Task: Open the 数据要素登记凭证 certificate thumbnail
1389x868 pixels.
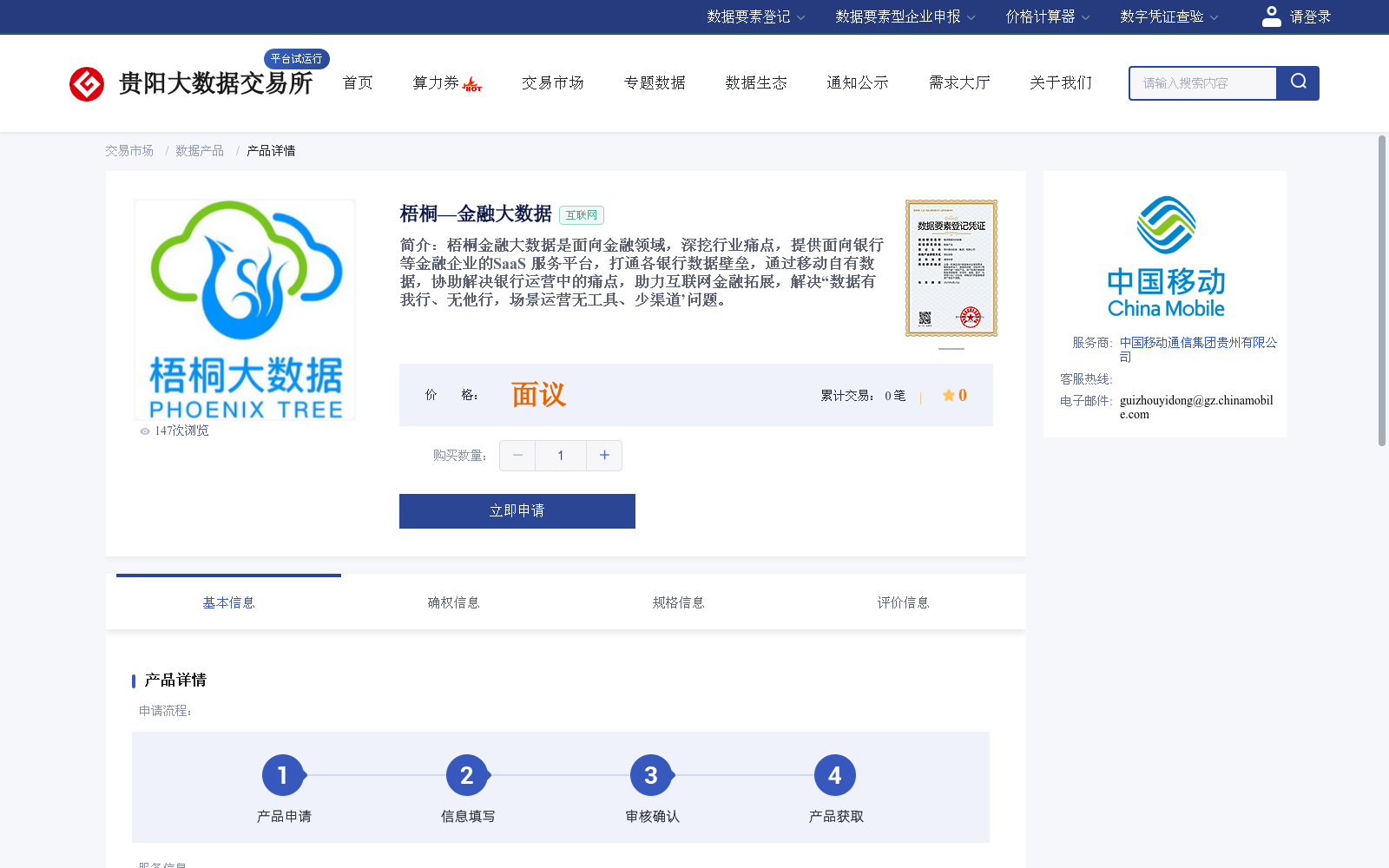Action: [951, 268]
